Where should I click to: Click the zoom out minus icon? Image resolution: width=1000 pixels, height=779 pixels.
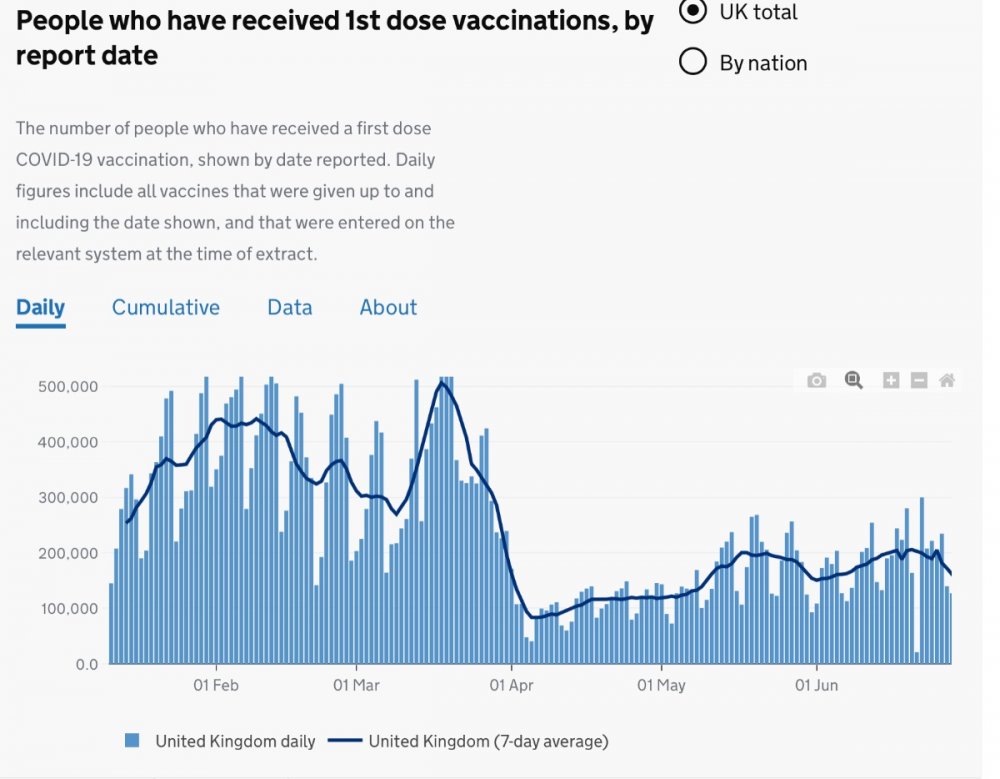(918, 380)
